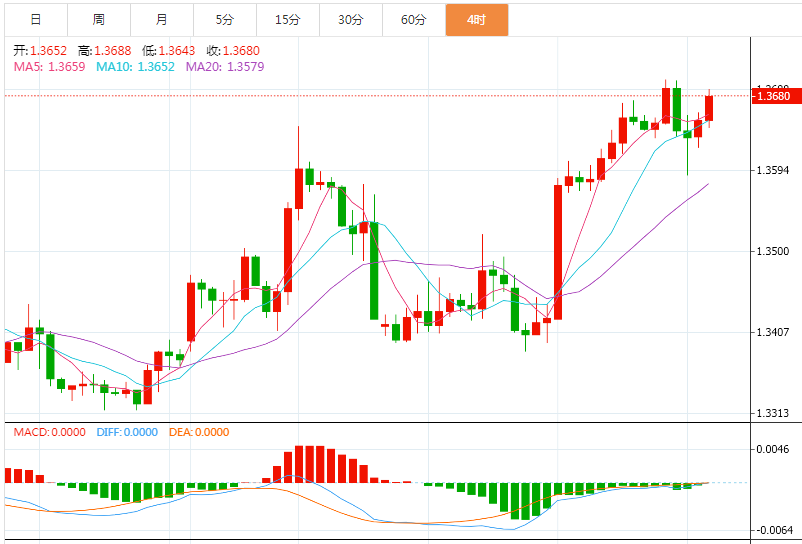Click the active 4时 tab
Screen dimensions: 802x544
click(477, 20)
